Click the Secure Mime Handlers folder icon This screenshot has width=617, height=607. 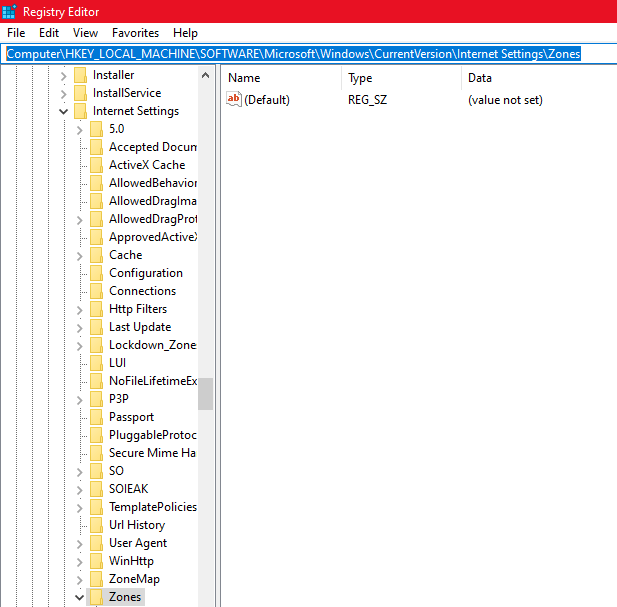[96, 453]
